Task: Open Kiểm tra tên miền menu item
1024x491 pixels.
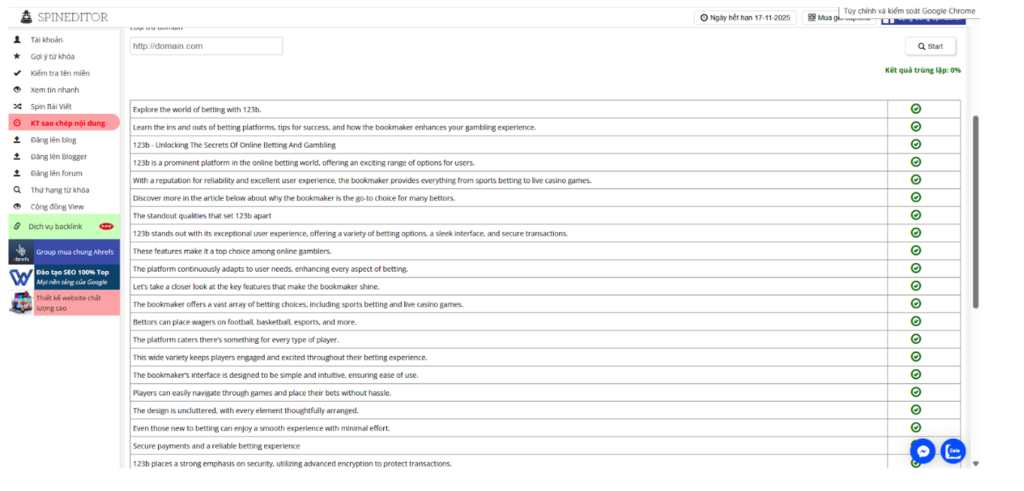Action: click(x=61, y=73)
